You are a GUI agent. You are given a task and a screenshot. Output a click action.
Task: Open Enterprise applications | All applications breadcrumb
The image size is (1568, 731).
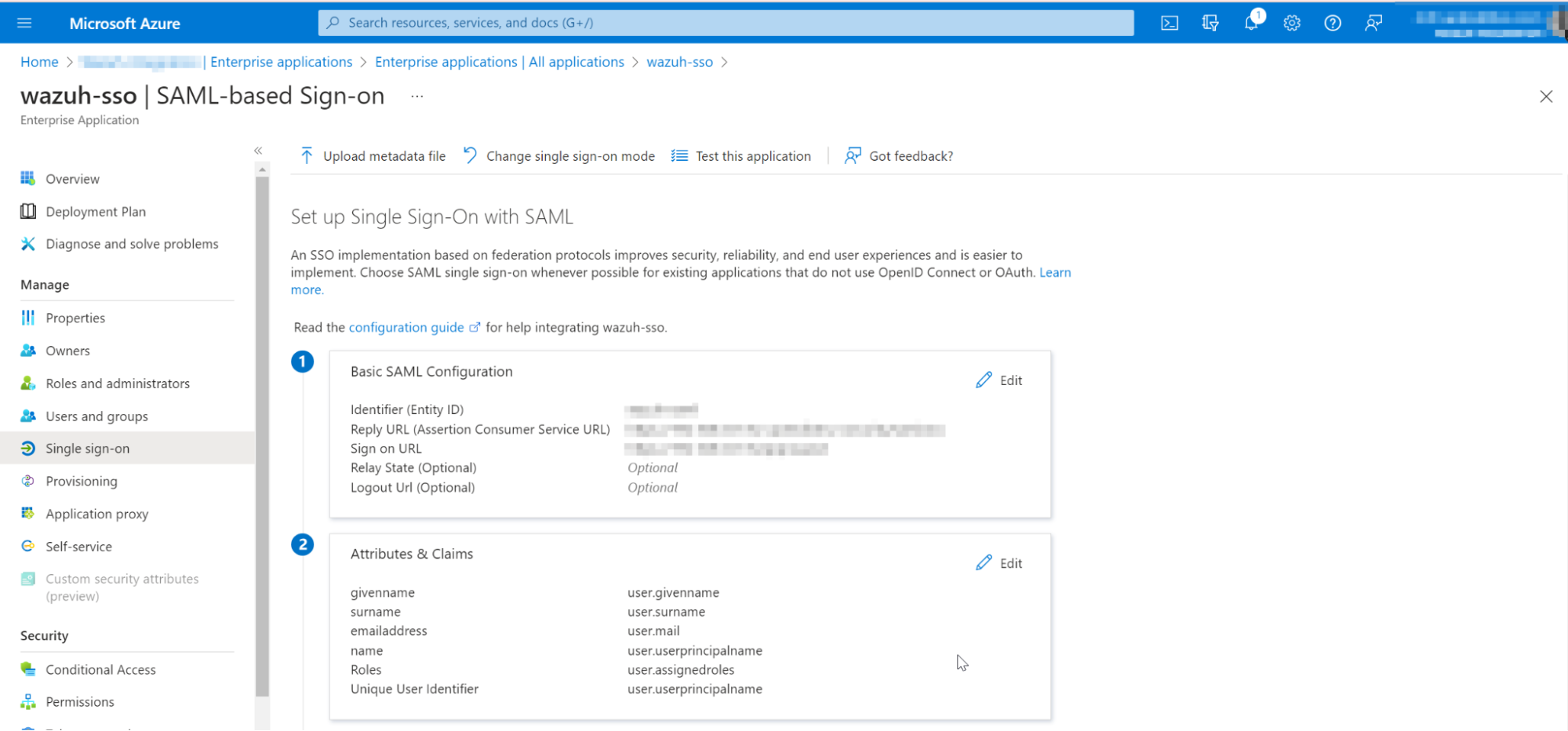[500, 62]
